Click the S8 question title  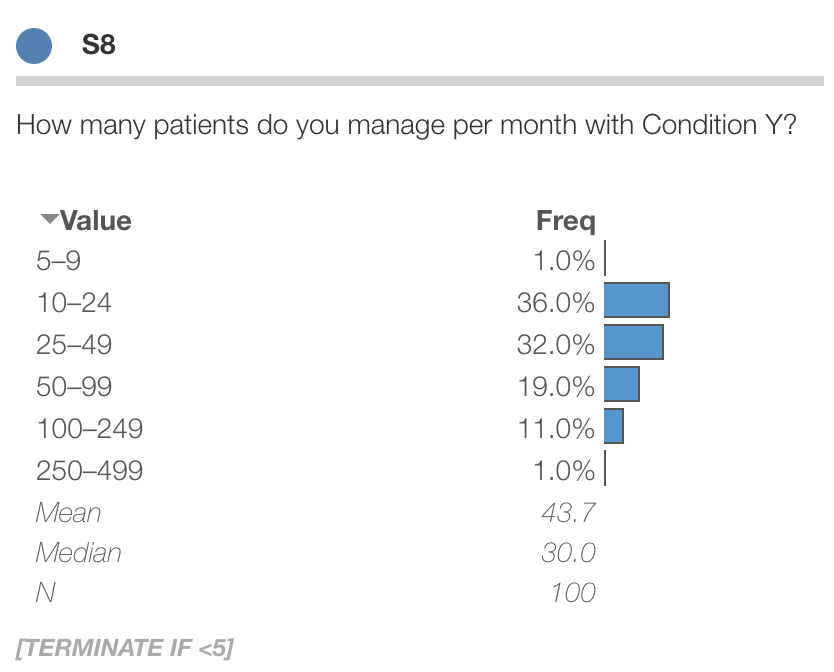[98, 45]
